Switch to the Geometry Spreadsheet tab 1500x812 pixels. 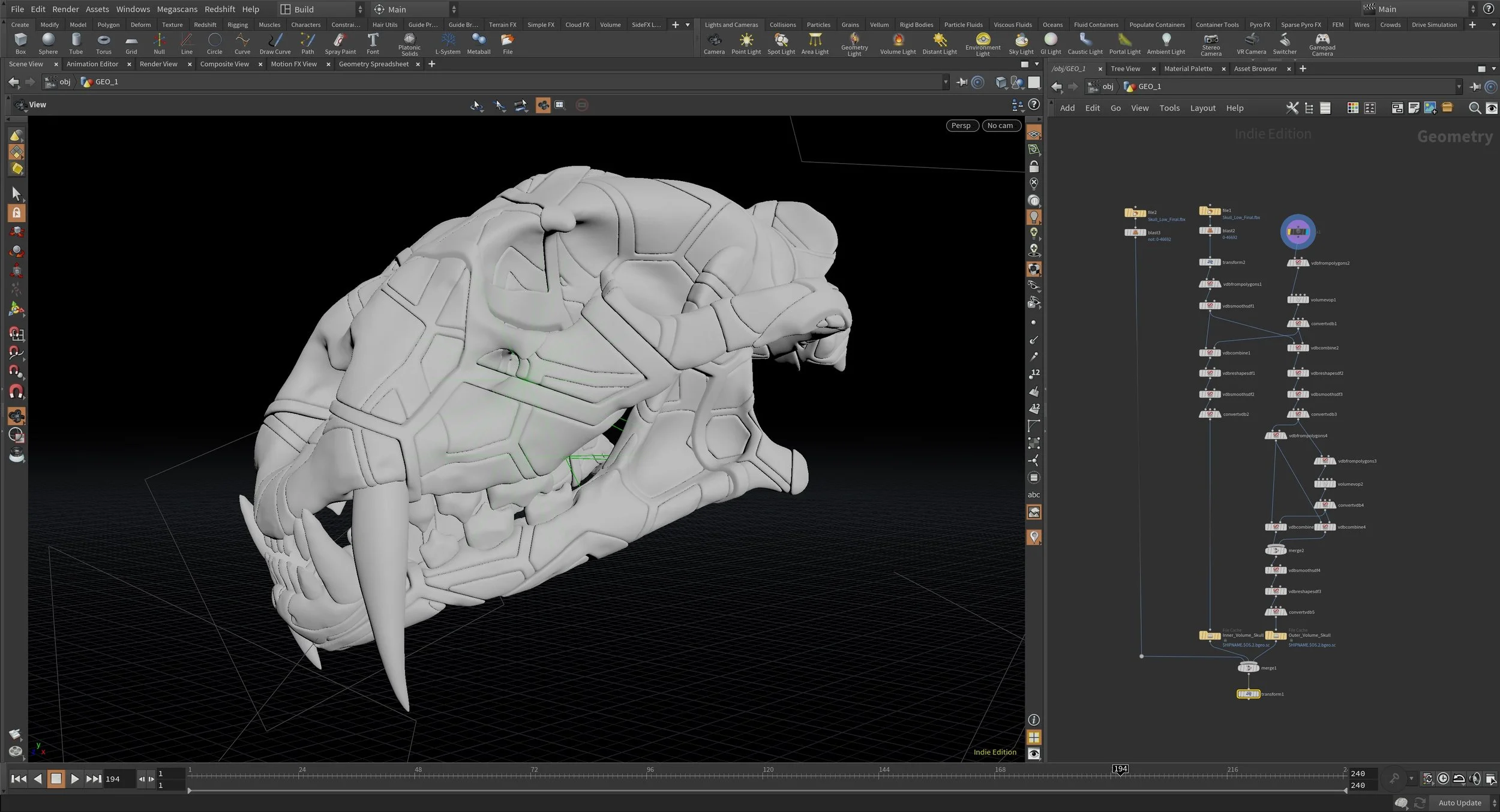pos(374,64)
